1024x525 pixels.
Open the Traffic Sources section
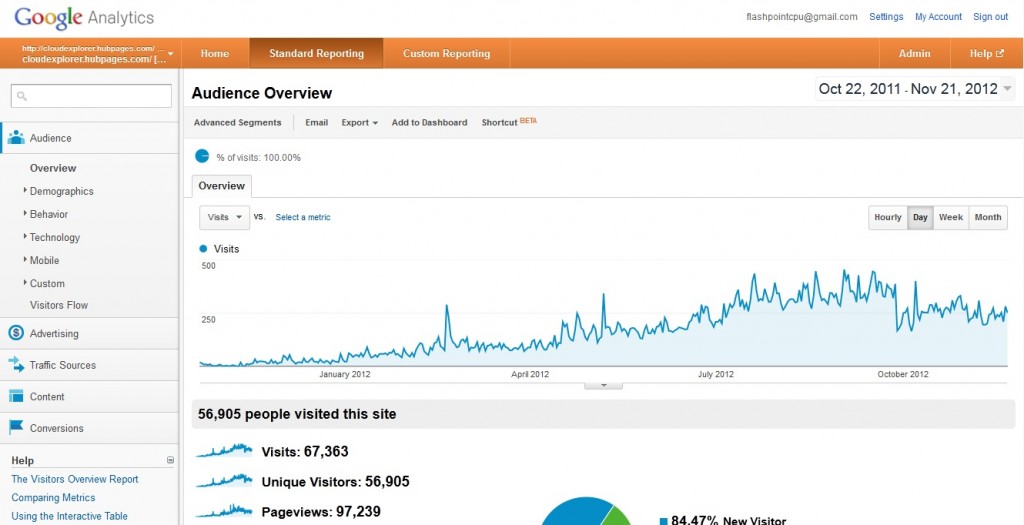pyautogui.click(x=89, y=365)
